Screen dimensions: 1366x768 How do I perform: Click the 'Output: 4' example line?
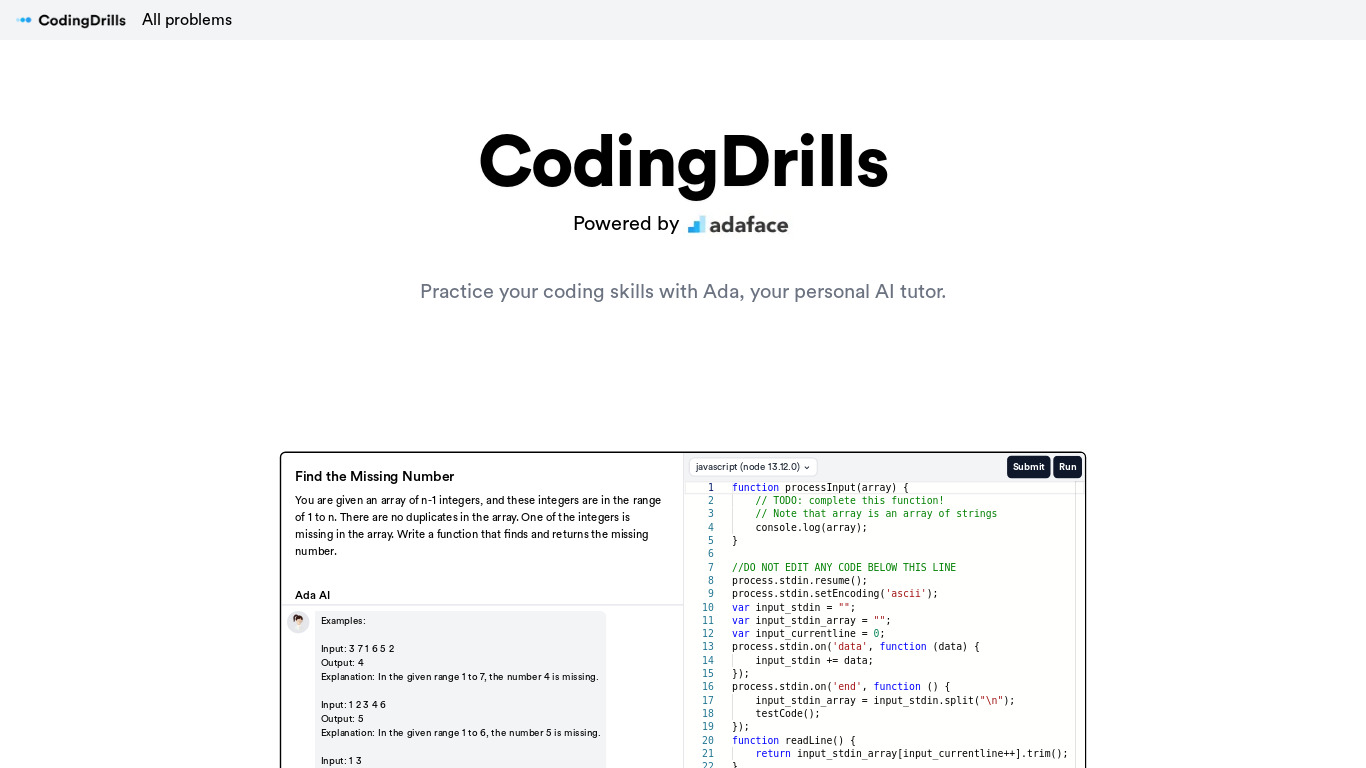pyautogui.click(x=342, y=663)
